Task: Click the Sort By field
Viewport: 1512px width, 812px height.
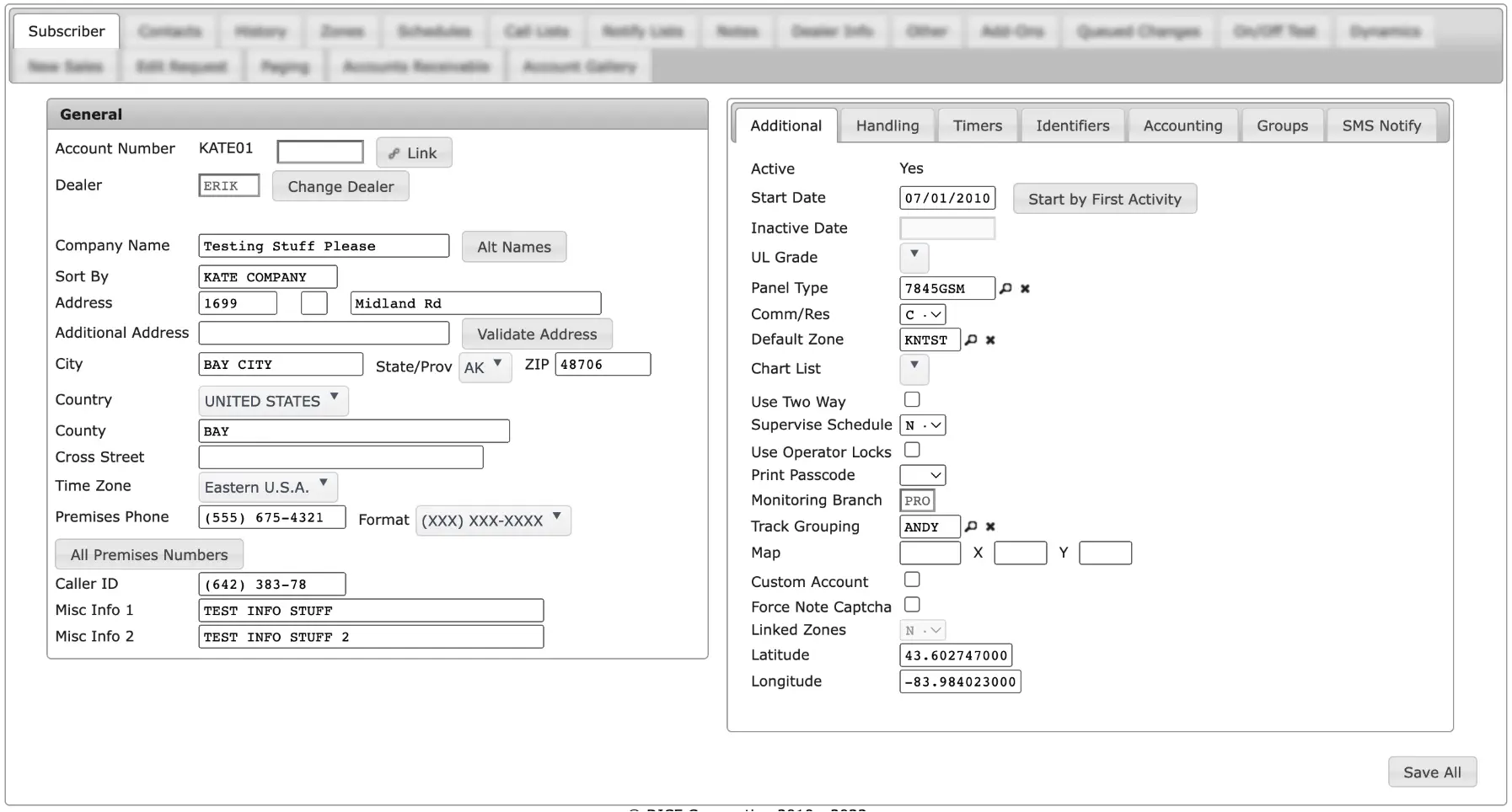Action: click(268, 277)
